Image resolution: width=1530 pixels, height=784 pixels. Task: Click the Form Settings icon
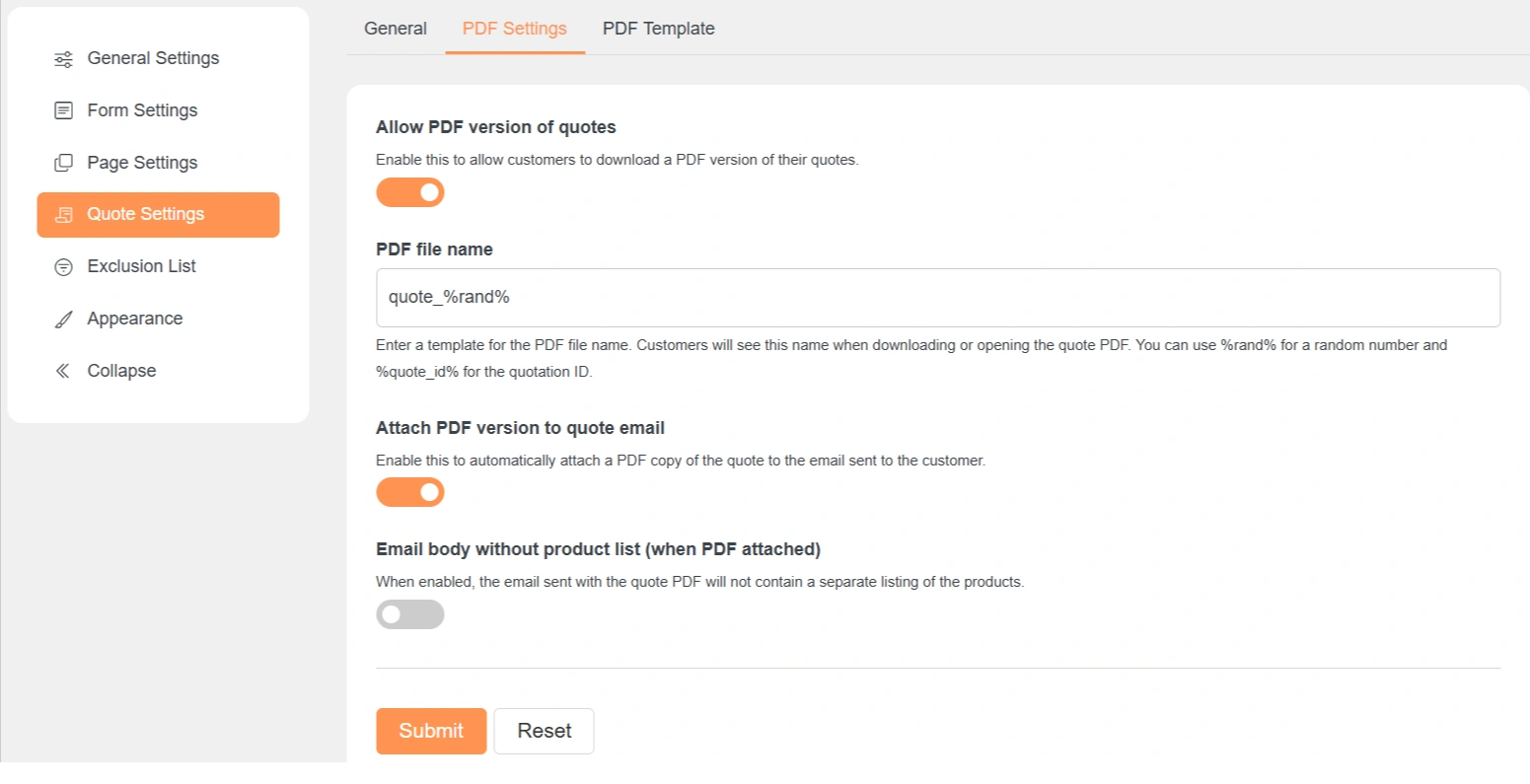[x=63, y=110]
